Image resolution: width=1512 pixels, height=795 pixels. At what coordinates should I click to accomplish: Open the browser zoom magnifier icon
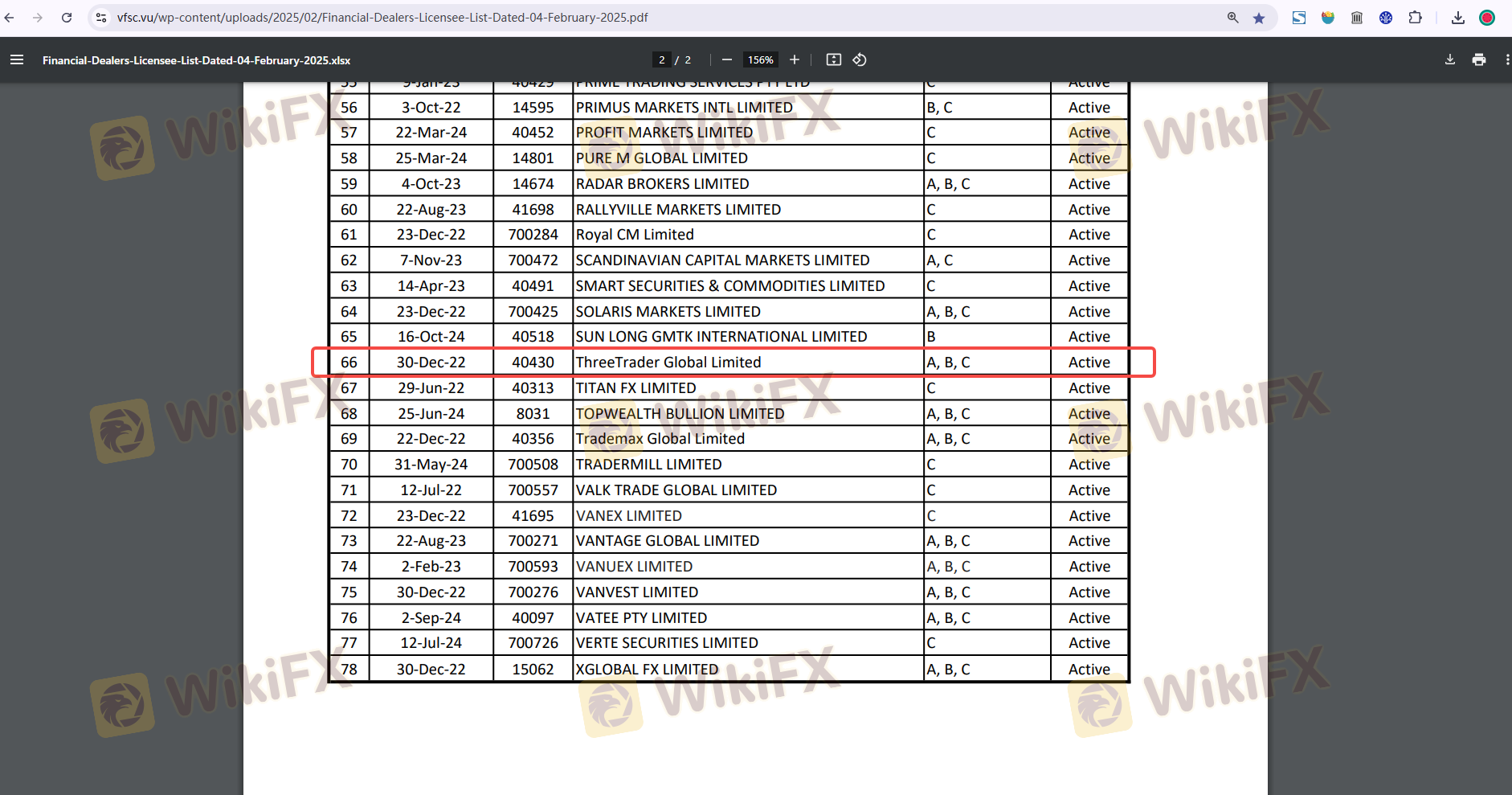tap(1233, 18)
